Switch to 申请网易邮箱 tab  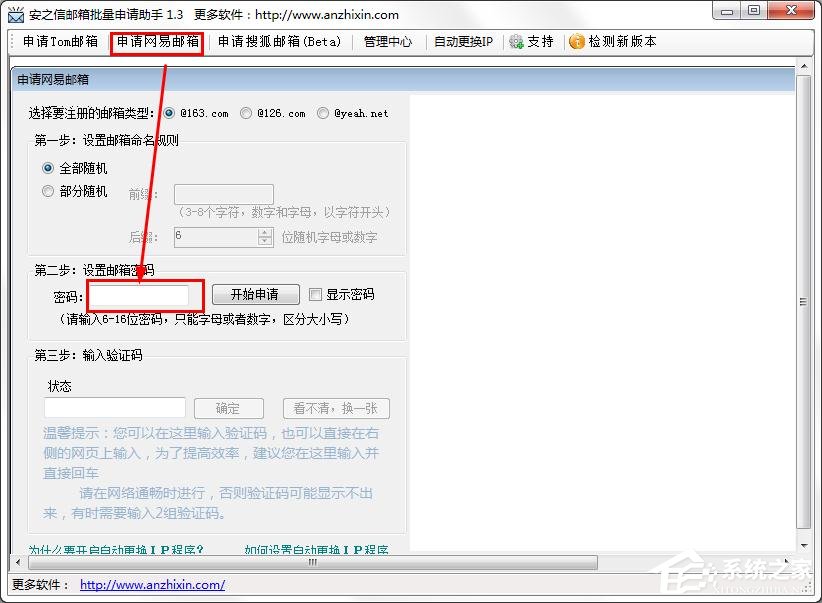[157, 41]
